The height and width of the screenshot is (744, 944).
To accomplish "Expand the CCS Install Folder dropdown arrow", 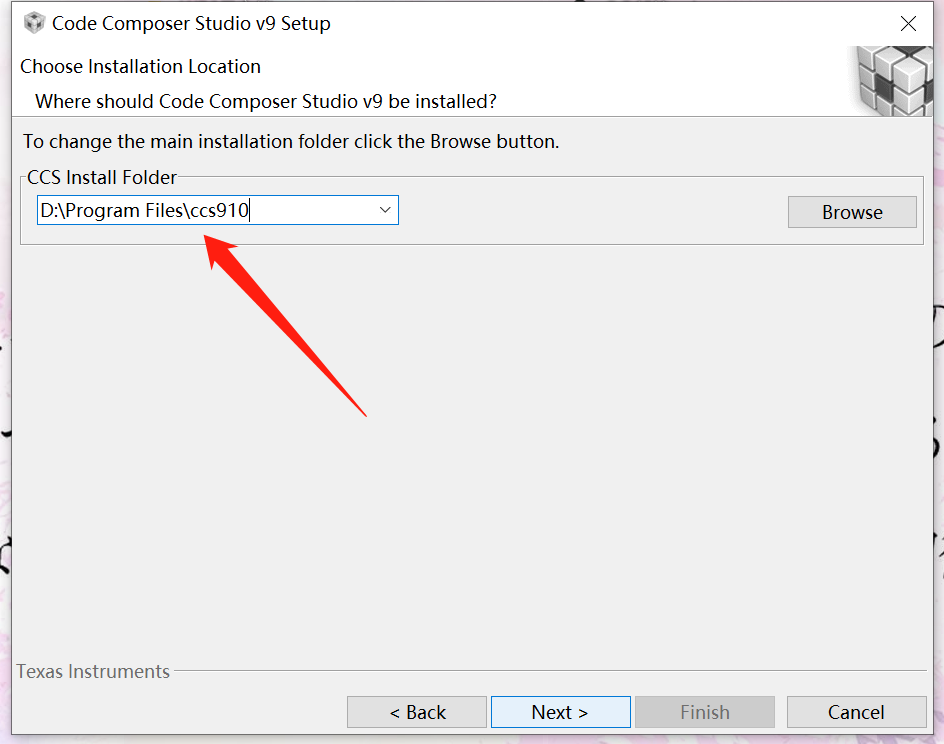I will pyautogui.click(x=385, y=210).
